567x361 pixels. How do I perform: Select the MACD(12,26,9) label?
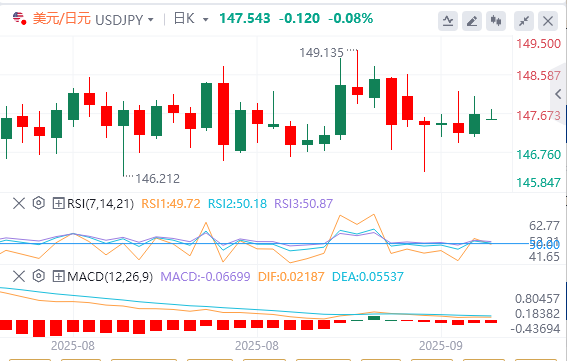click(x=110, y=277)
